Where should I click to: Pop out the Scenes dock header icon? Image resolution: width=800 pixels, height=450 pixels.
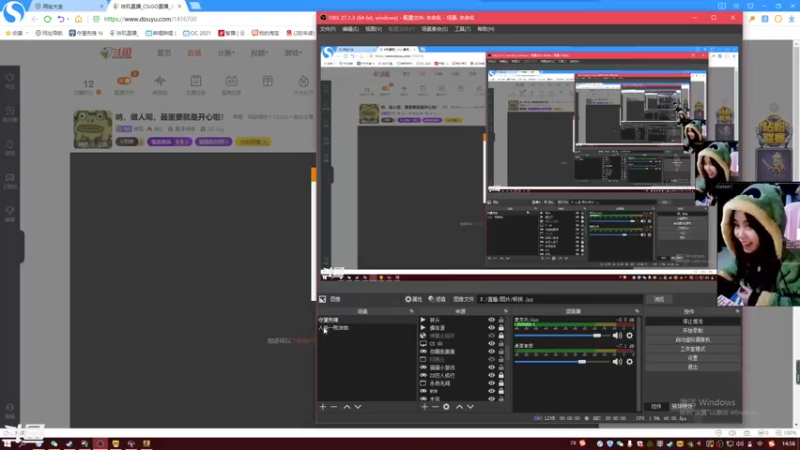(x=411, y=311)
